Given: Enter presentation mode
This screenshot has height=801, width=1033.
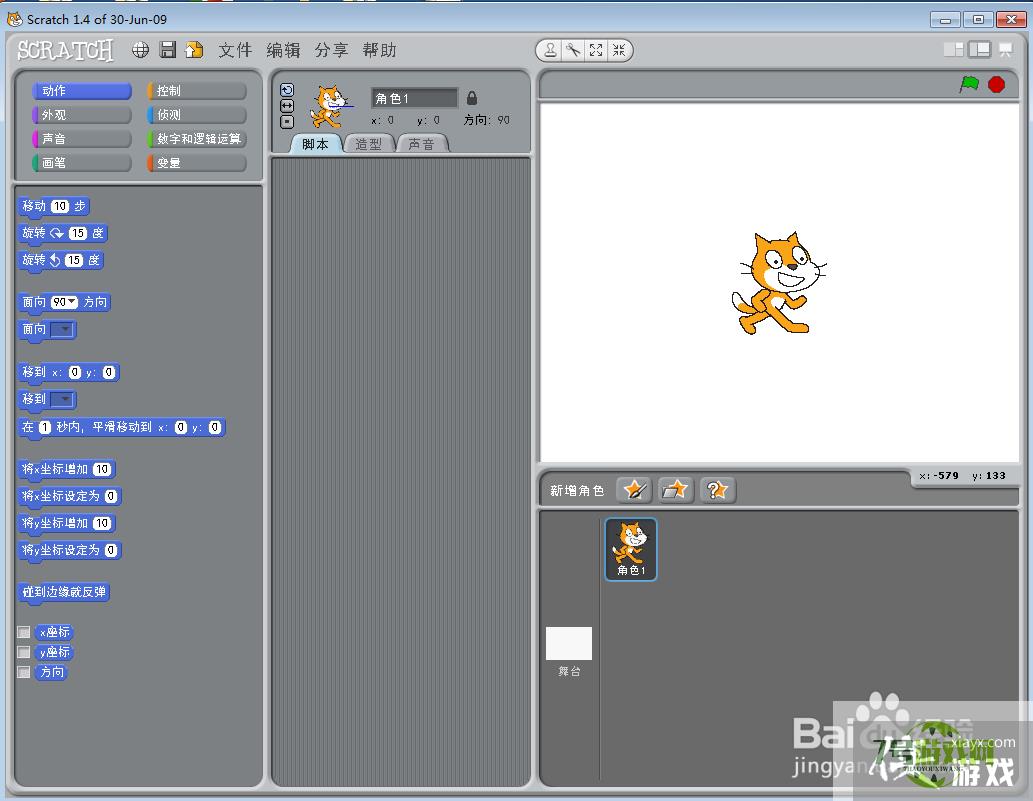Looking at the screenshot, I should coord(1005,49).
